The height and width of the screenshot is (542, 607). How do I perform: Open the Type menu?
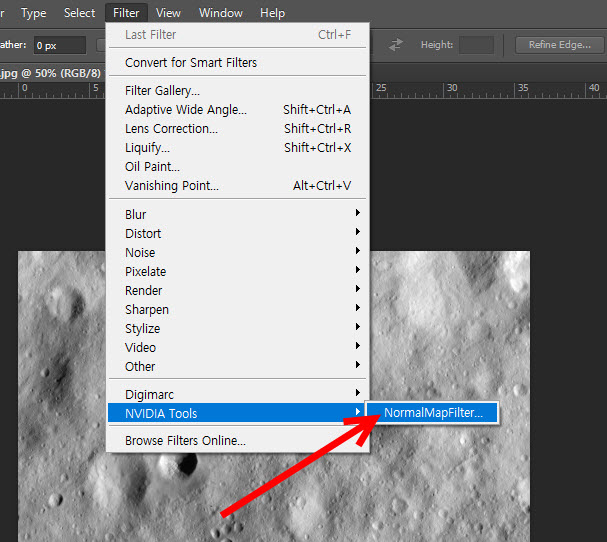[34, 13]
